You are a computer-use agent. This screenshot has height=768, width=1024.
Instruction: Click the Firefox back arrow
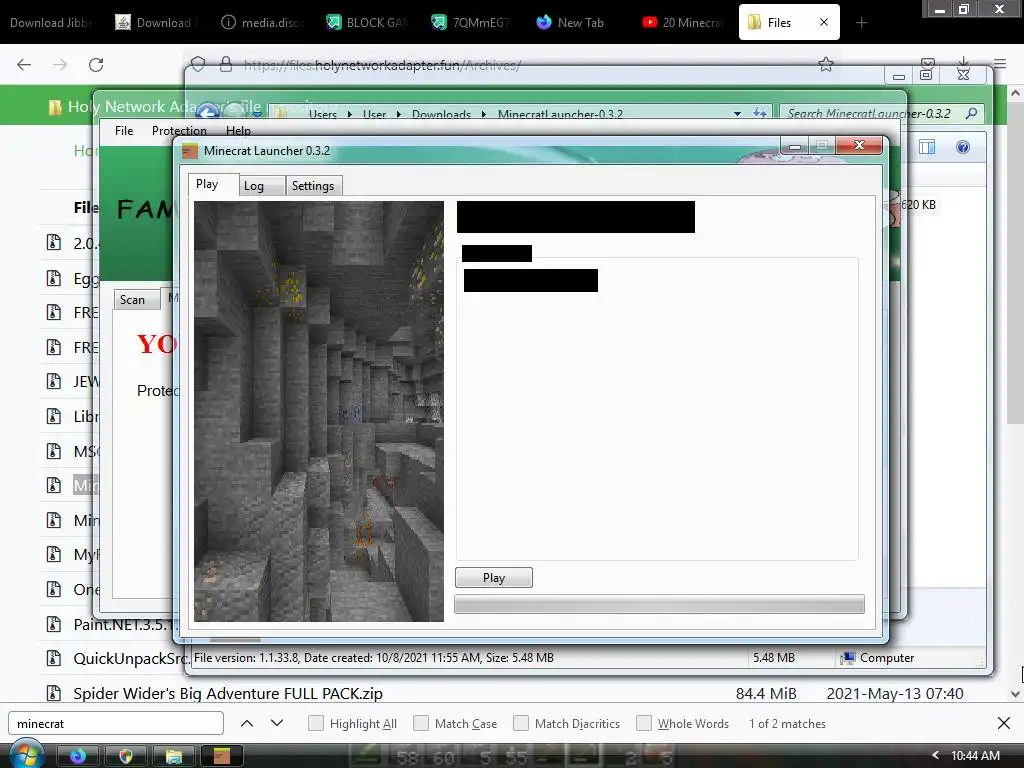24,65
